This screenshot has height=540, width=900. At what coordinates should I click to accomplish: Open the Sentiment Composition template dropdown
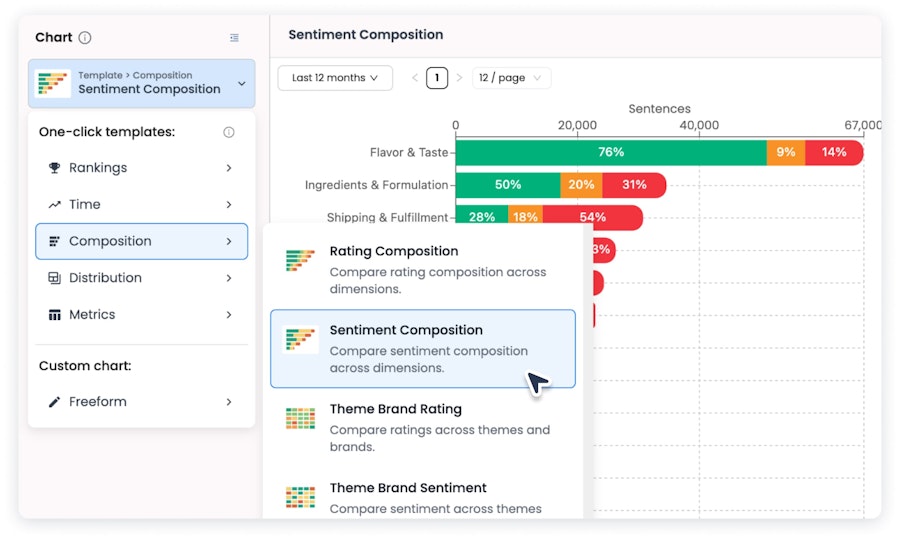[x=142, y=84]
